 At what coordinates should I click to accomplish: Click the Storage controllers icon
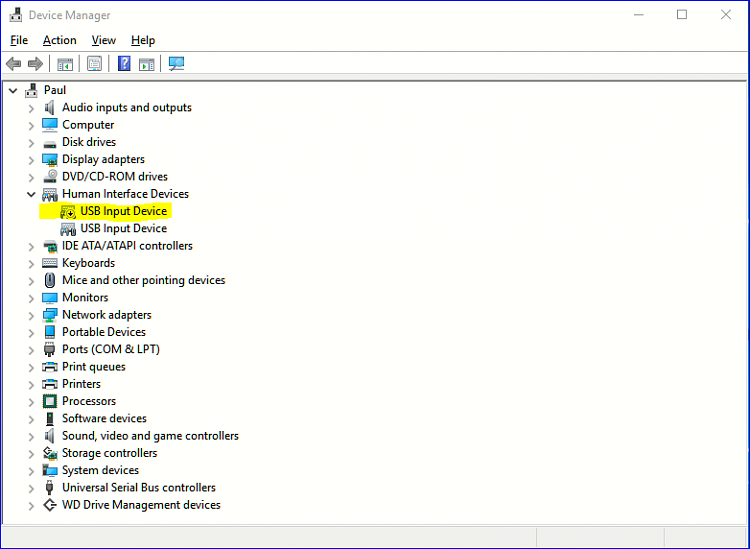point(50,453)
